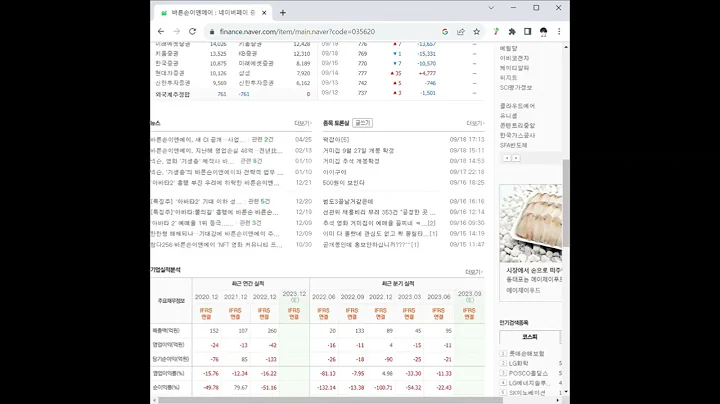Open the NFT 영화 news dated 10/30
Image resolution: width=720 pixels, height=404 pixels.
pyautogui.click(x=216, y=245)
